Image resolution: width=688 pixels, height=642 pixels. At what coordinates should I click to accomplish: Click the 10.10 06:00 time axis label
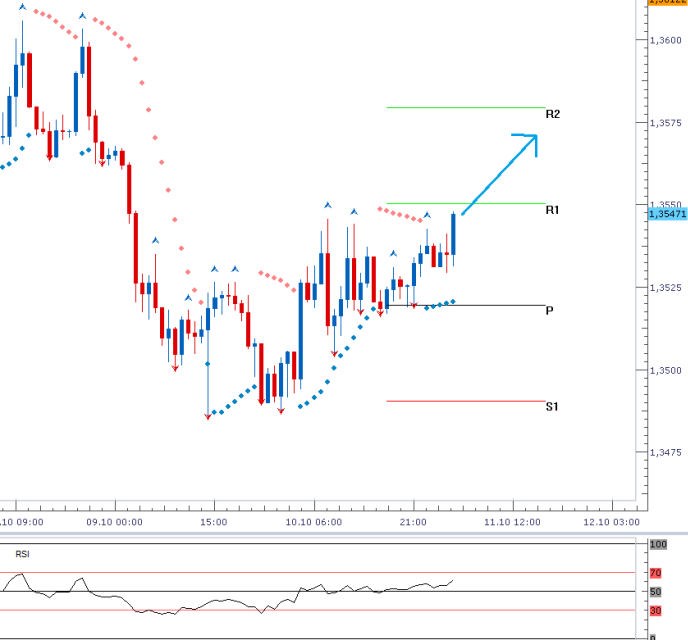tap(314, 522)
